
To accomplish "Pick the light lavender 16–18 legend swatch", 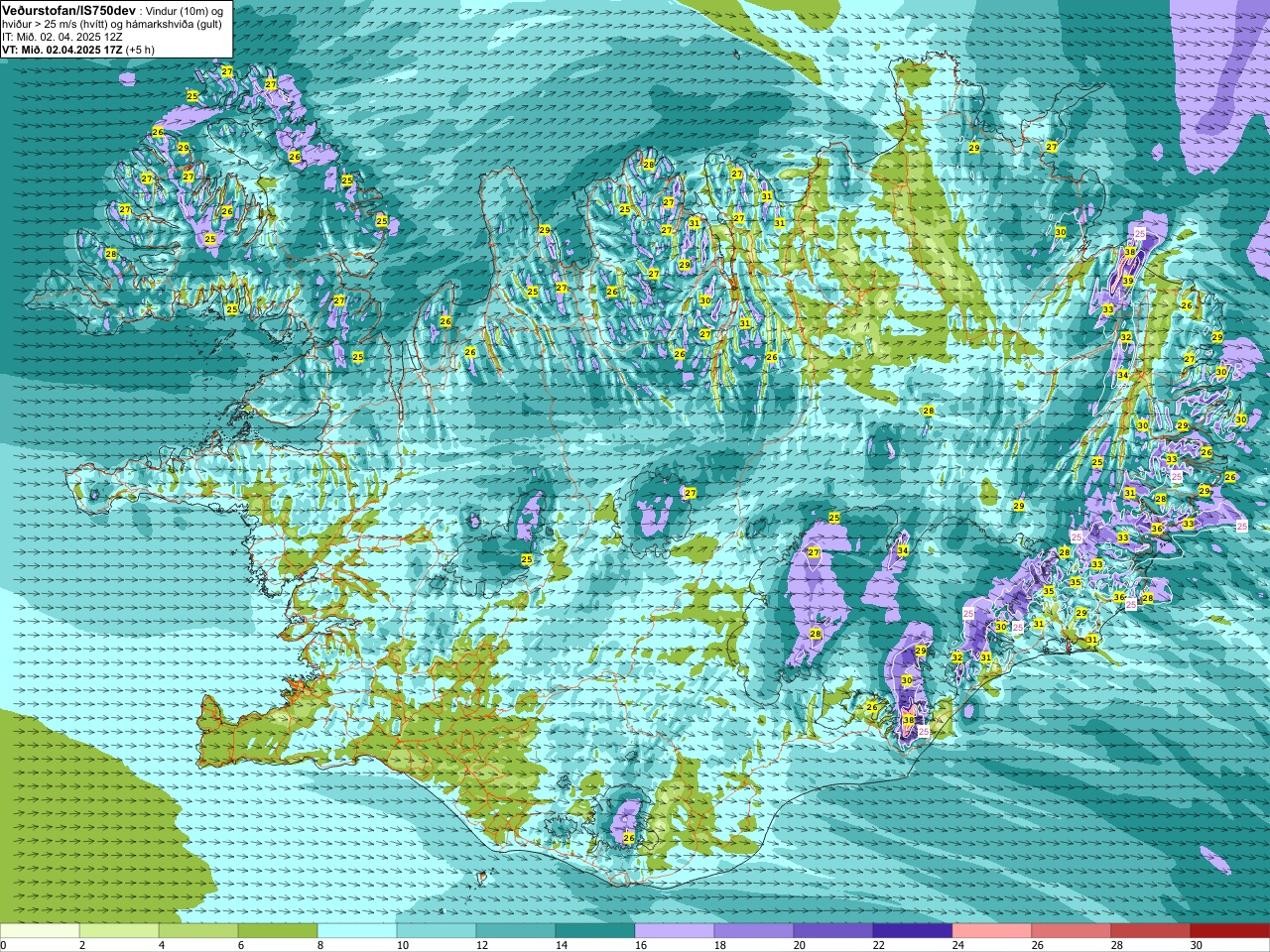I will [675, 931].
